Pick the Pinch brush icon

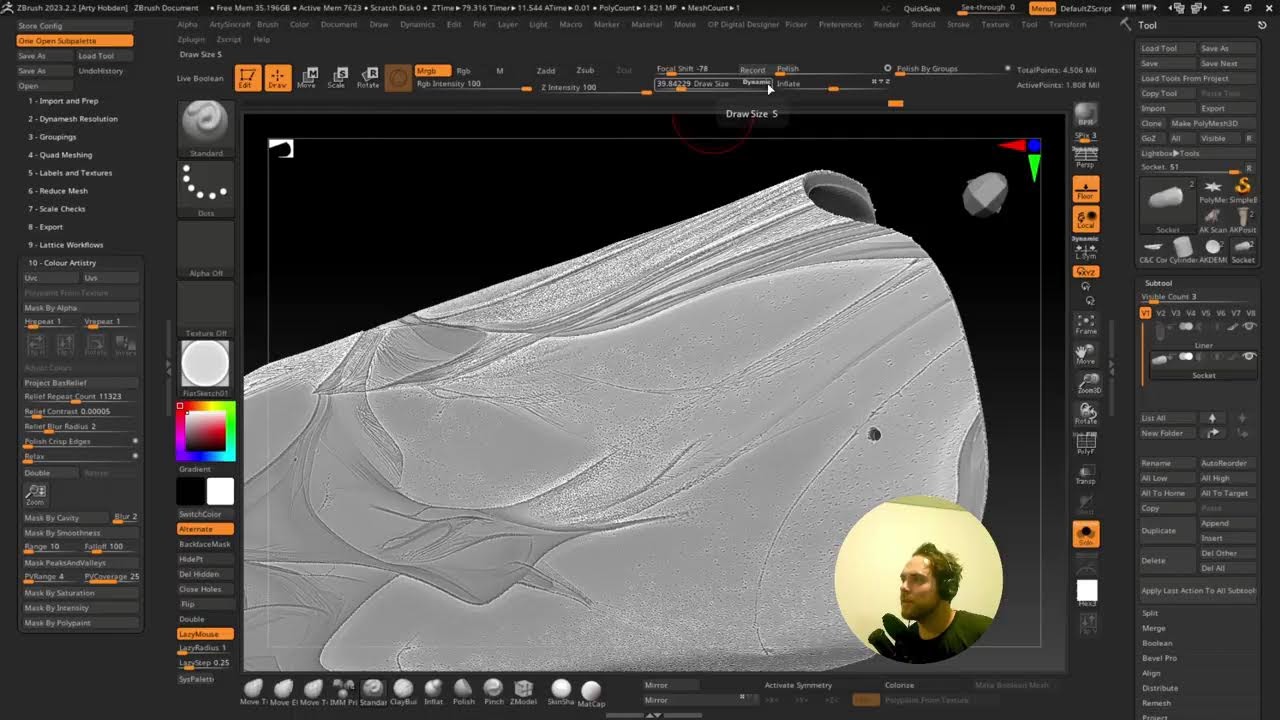point(493,690)
